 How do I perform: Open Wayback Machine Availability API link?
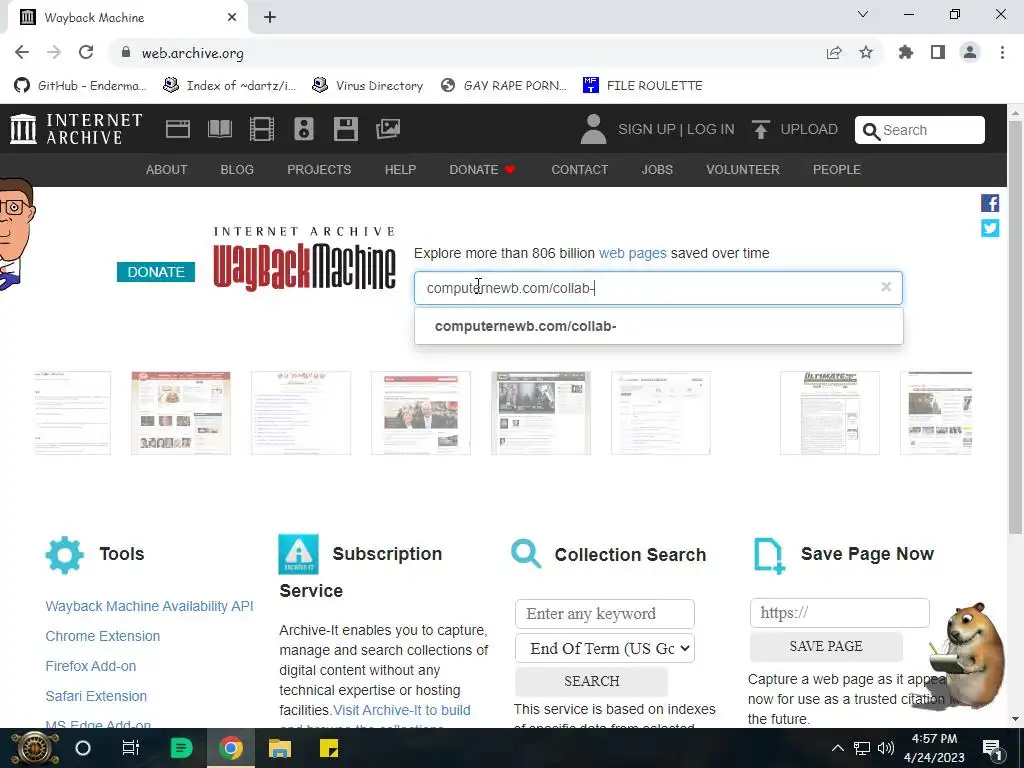[x=150, y=606]
